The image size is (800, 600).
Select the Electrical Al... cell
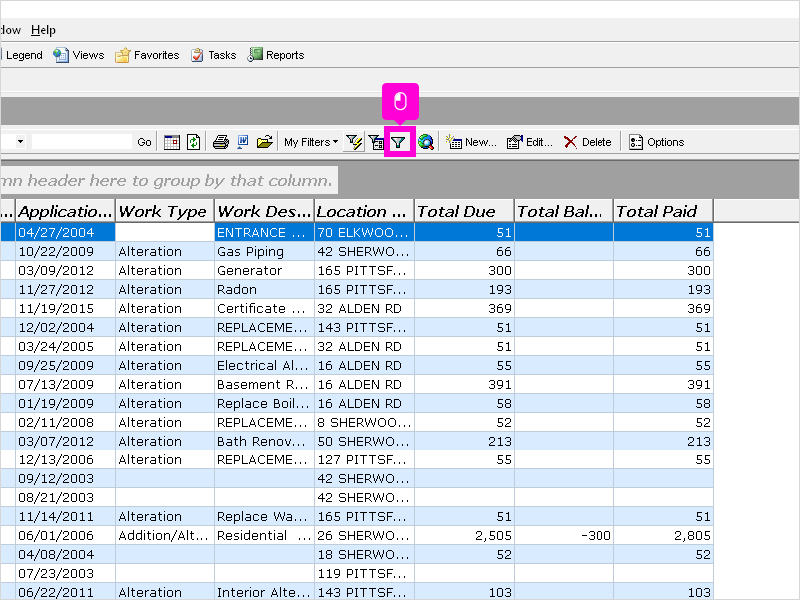(264, 365)
